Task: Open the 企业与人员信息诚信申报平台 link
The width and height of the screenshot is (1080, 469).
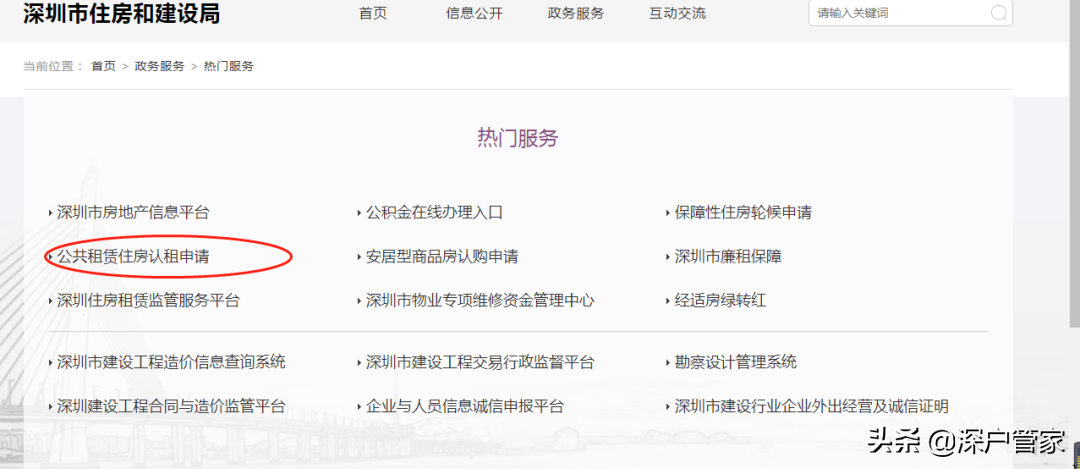Action: pos(465,406)
